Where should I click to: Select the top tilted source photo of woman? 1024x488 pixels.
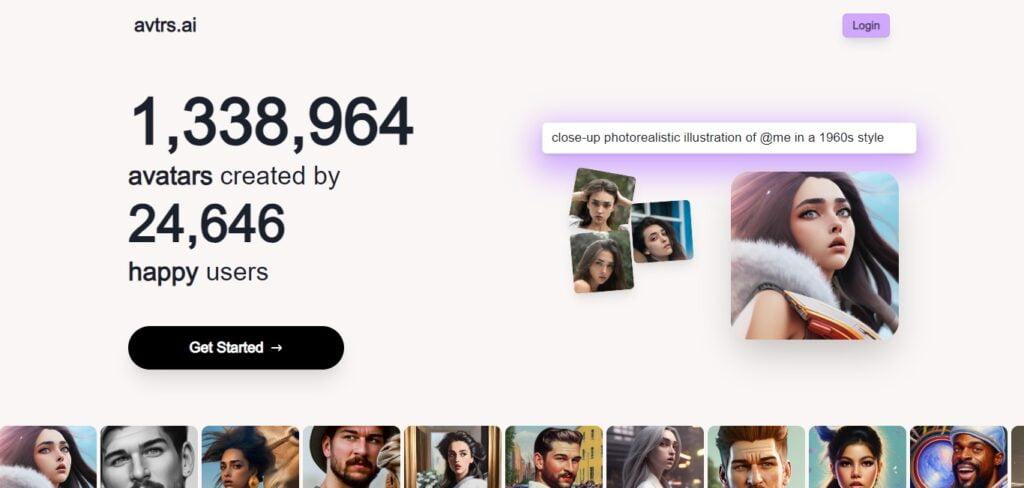pos(601,199)
